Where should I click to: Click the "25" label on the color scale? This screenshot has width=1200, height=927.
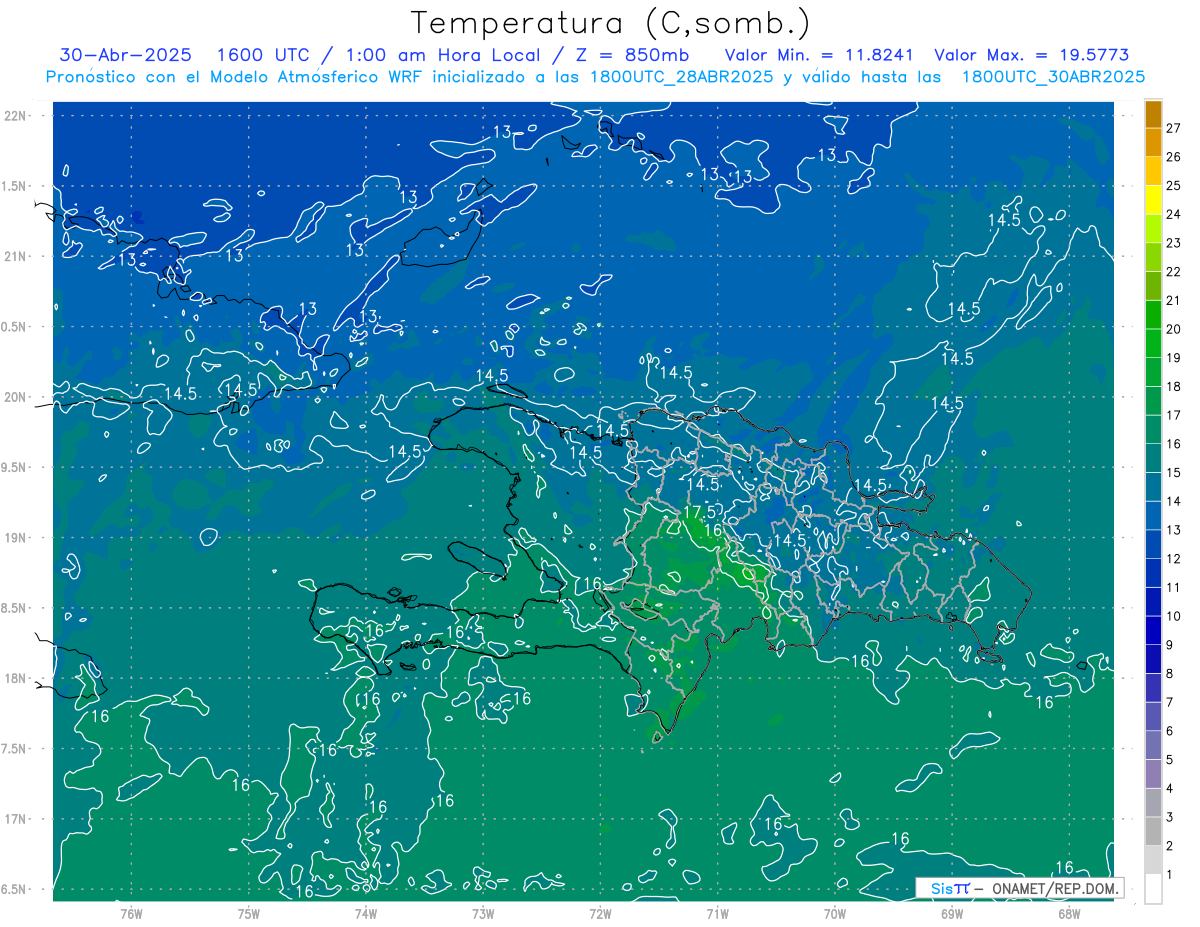(x=1174, y=186)
